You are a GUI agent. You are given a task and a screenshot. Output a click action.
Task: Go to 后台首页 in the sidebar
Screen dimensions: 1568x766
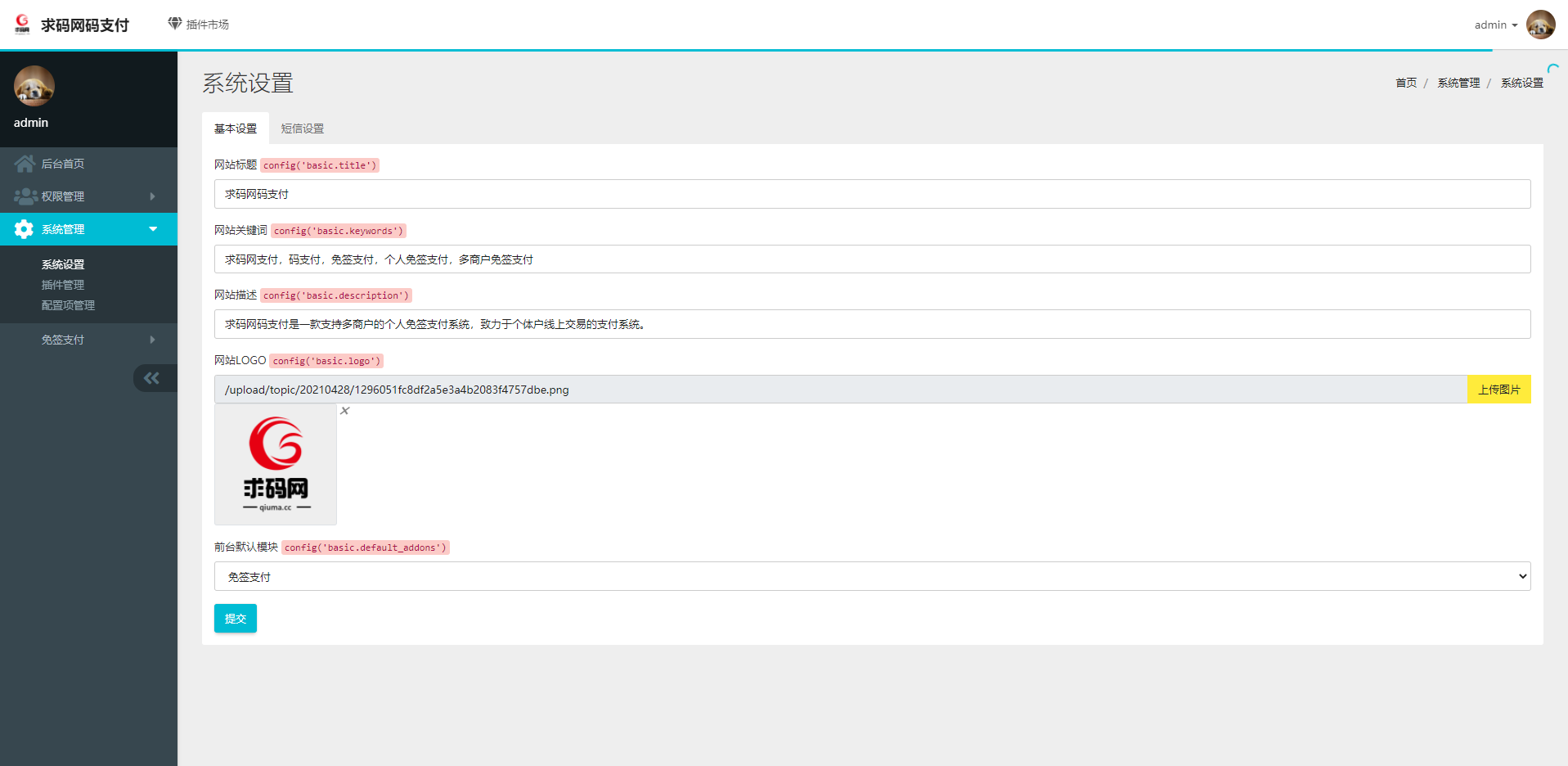88,164
